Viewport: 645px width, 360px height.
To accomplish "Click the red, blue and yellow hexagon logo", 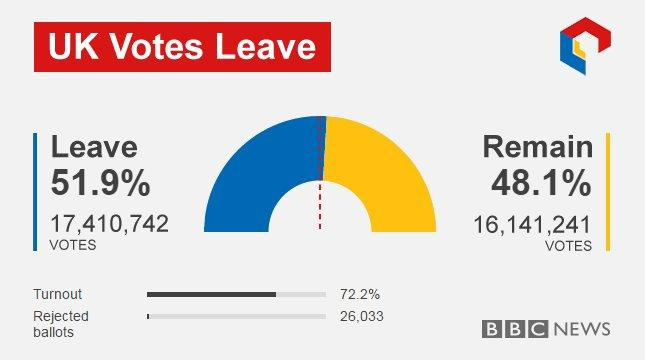I will [x=585, y=46].
